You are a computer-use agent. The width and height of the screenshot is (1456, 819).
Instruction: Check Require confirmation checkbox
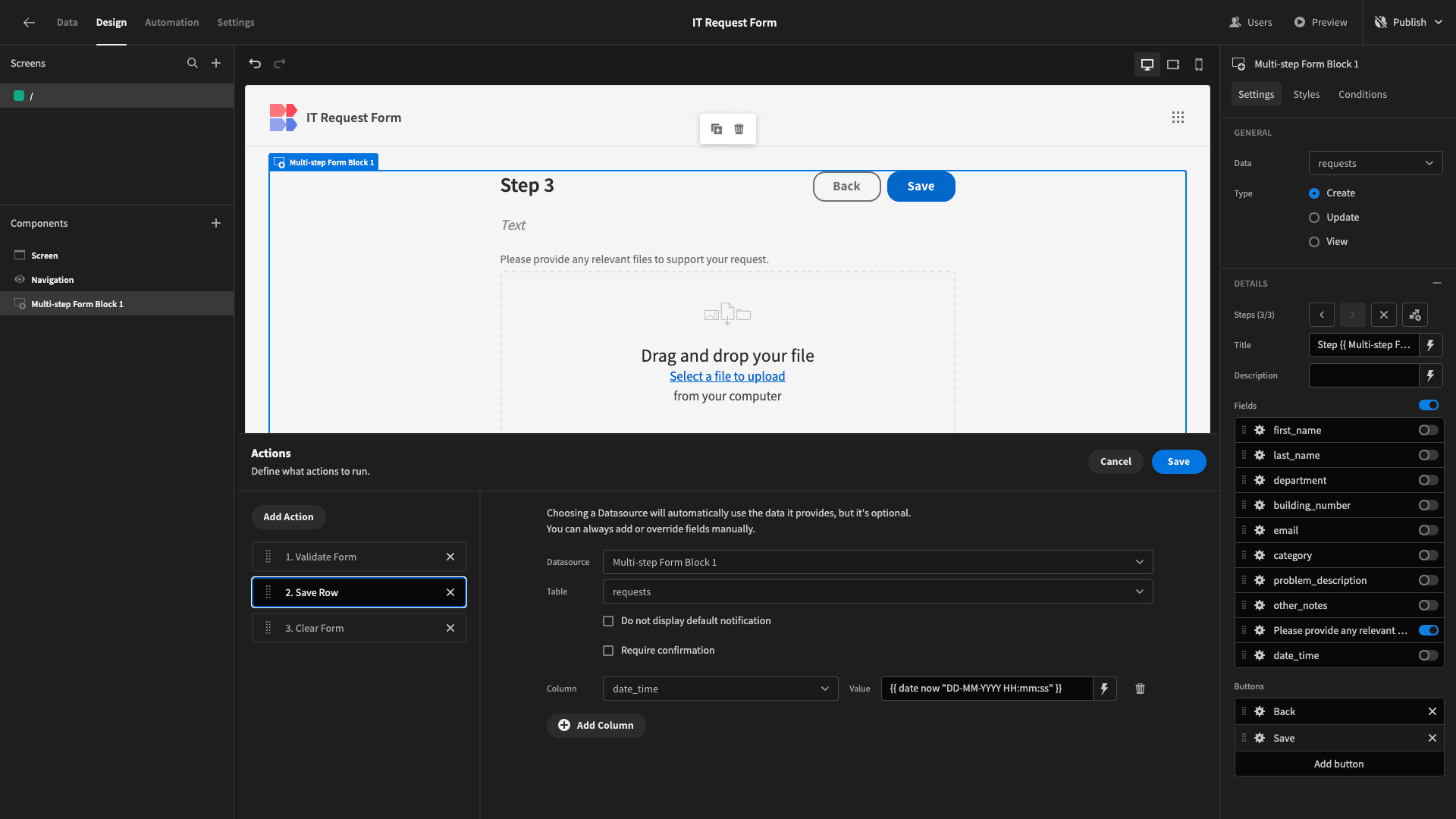click(608, 651)
